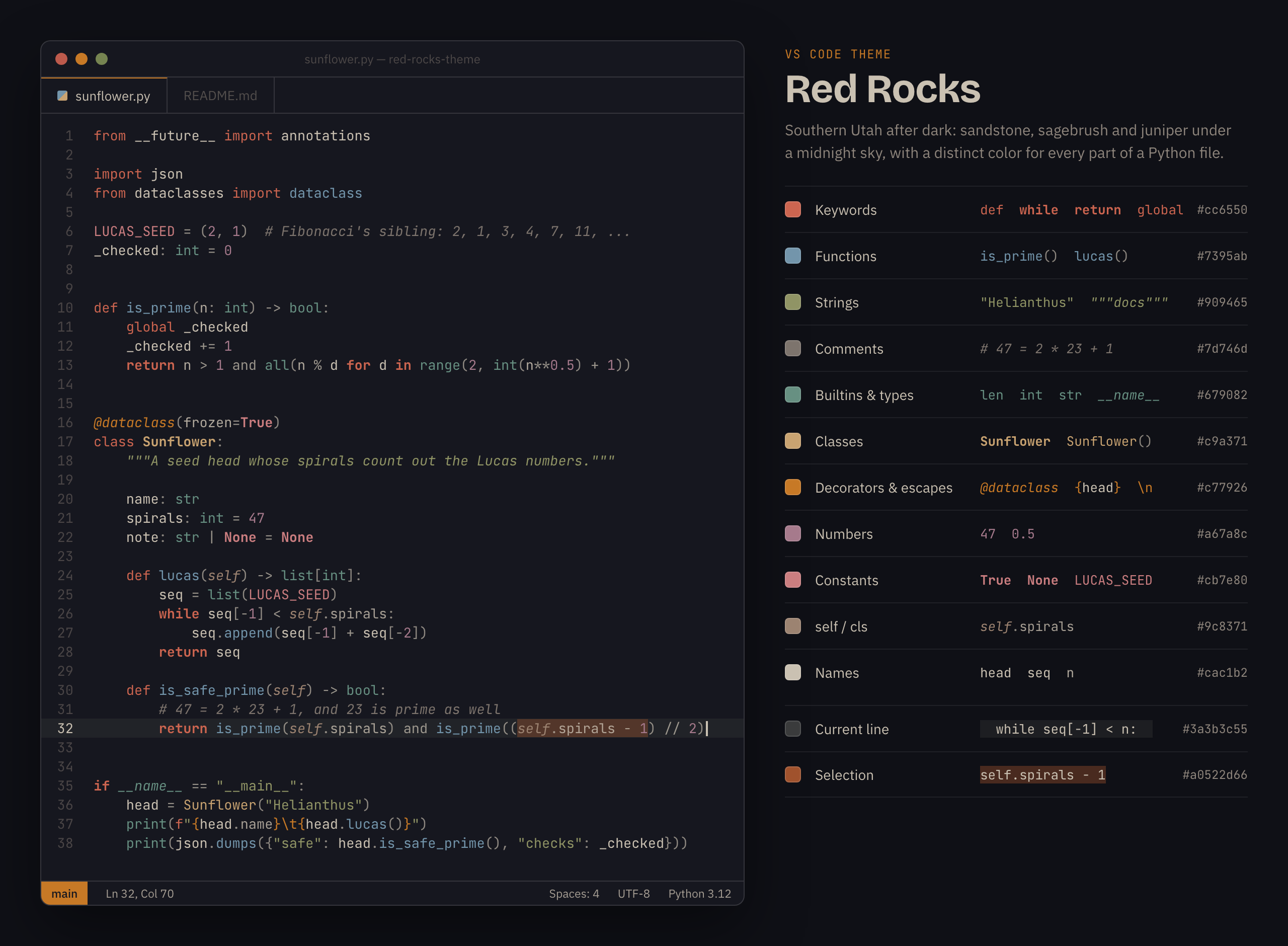The height and width of the screenshot is (946, 1288).
Task: Click the VS CODE THEME label
Action: coord(838,54)
